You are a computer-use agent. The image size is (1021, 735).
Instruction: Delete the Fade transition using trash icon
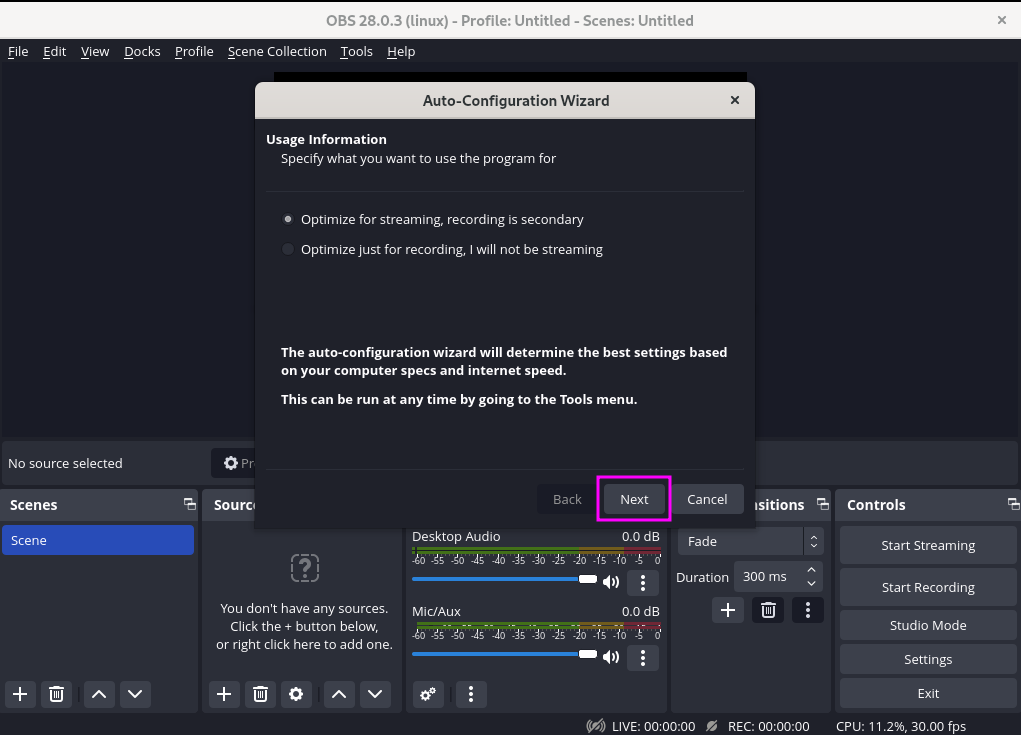(768, 609)
